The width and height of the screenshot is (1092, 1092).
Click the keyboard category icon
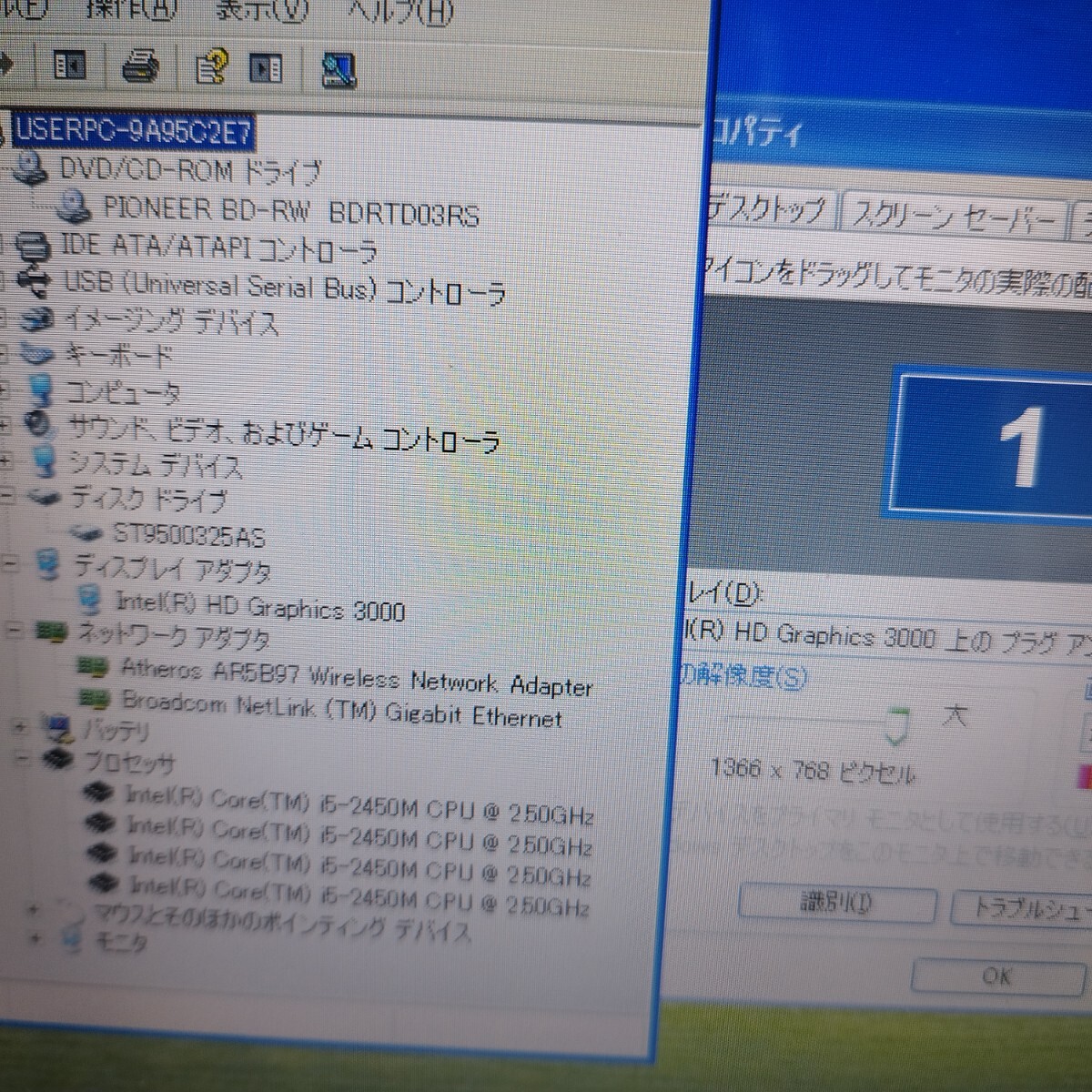[38, 353]
